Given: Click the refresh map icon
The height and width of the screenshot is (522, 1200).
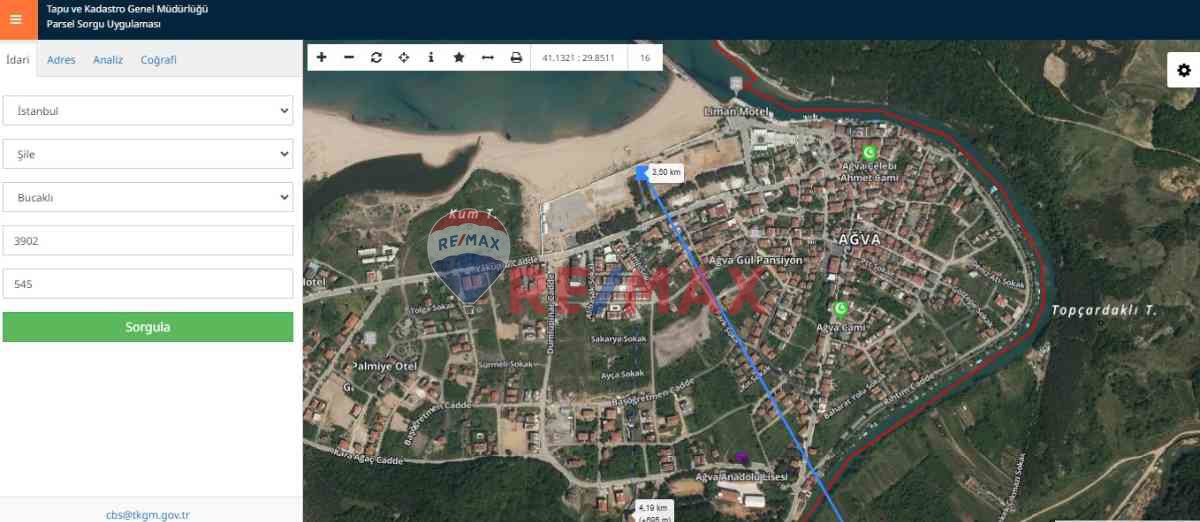Looking at the screenshot, I should pyautogui.click(x=376, y=58).
